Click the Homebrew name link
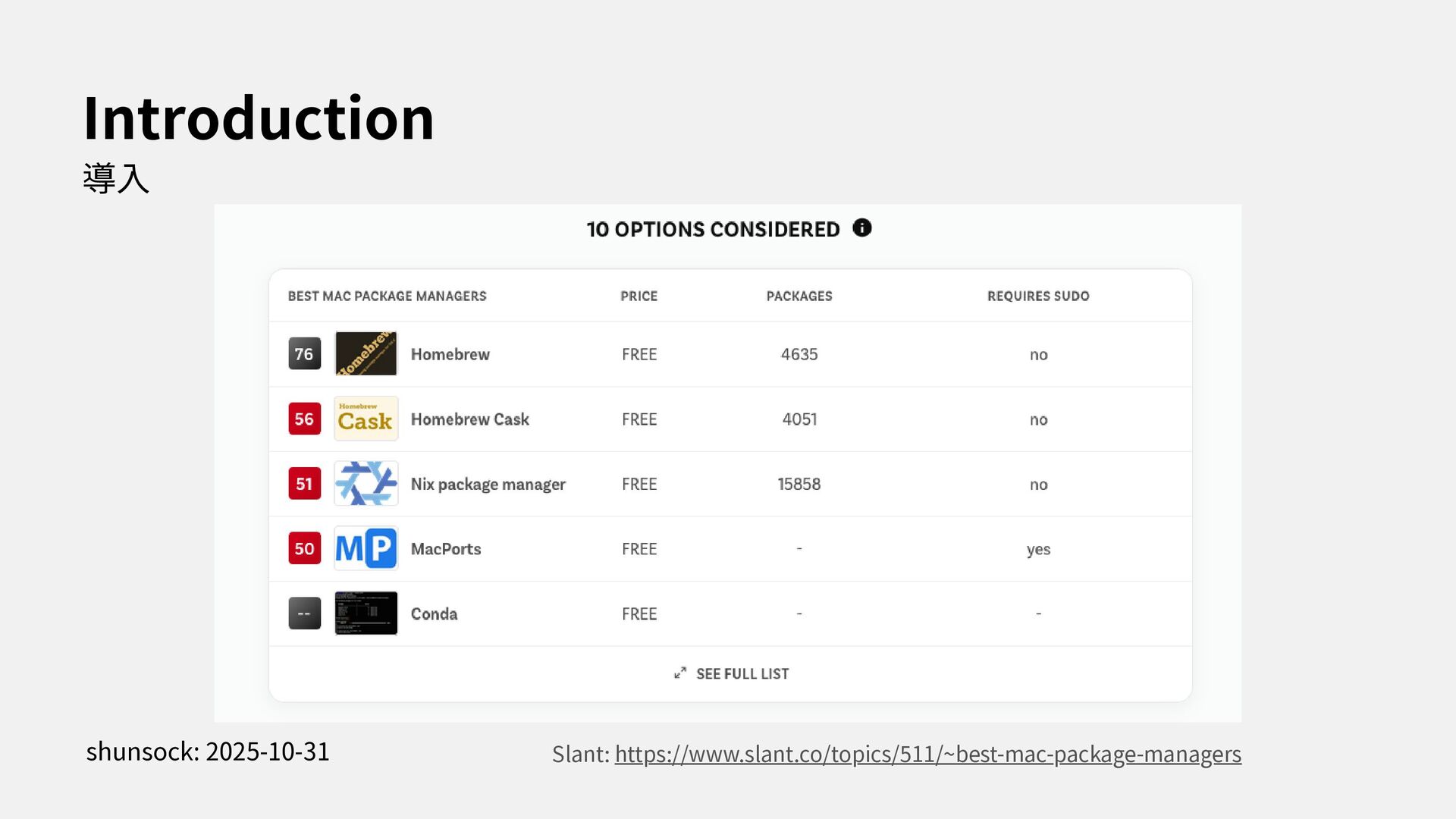Image resolution: width=1456 pixels, height=819 pixels. coord(450,354)
